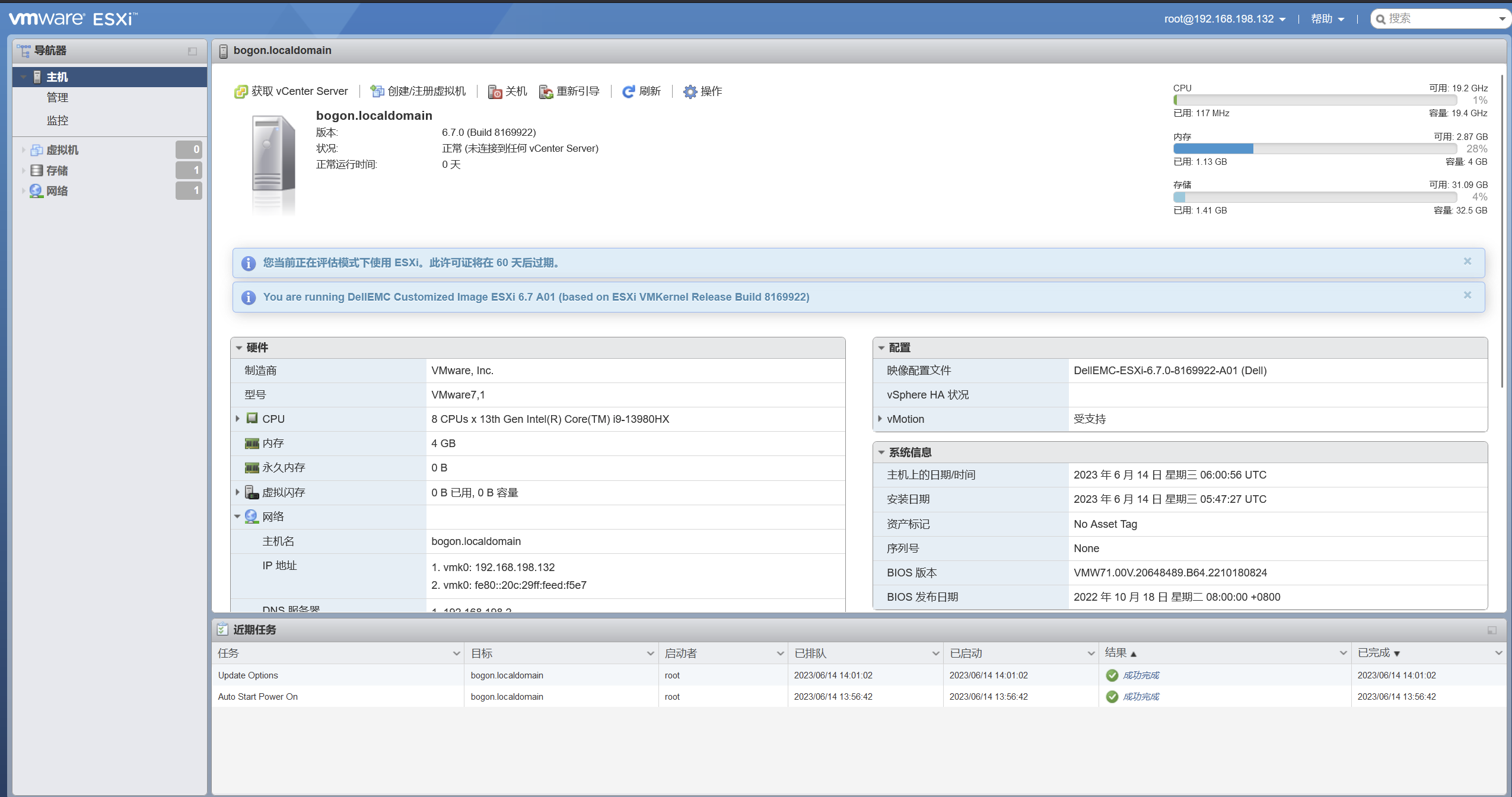The width and height of the screenshot is (1512, 797).
Task: Click the success checkmark for Auto Start Power On
Action: click(x=1112, y=697)
